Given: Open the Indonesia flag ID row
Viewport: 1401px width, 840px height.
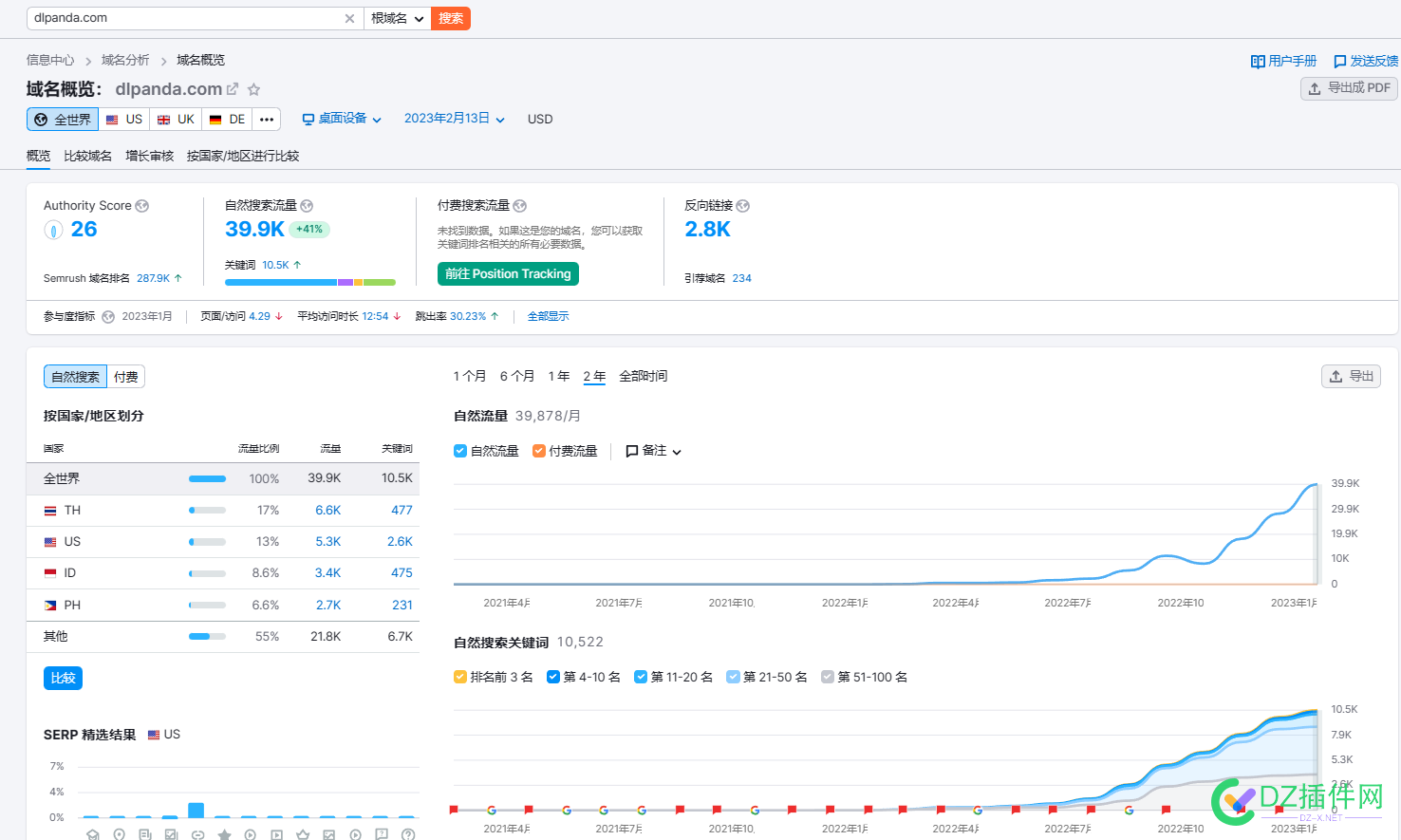Looking at the screenshot, I should pyautogui.click(x=223, y=573).
